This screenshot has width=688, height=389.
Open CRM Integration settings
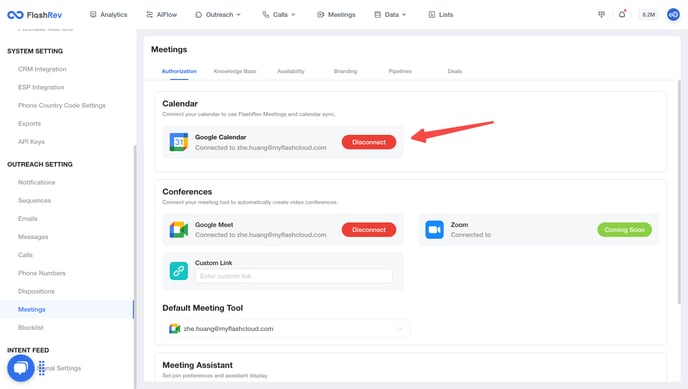click(42, 69)
